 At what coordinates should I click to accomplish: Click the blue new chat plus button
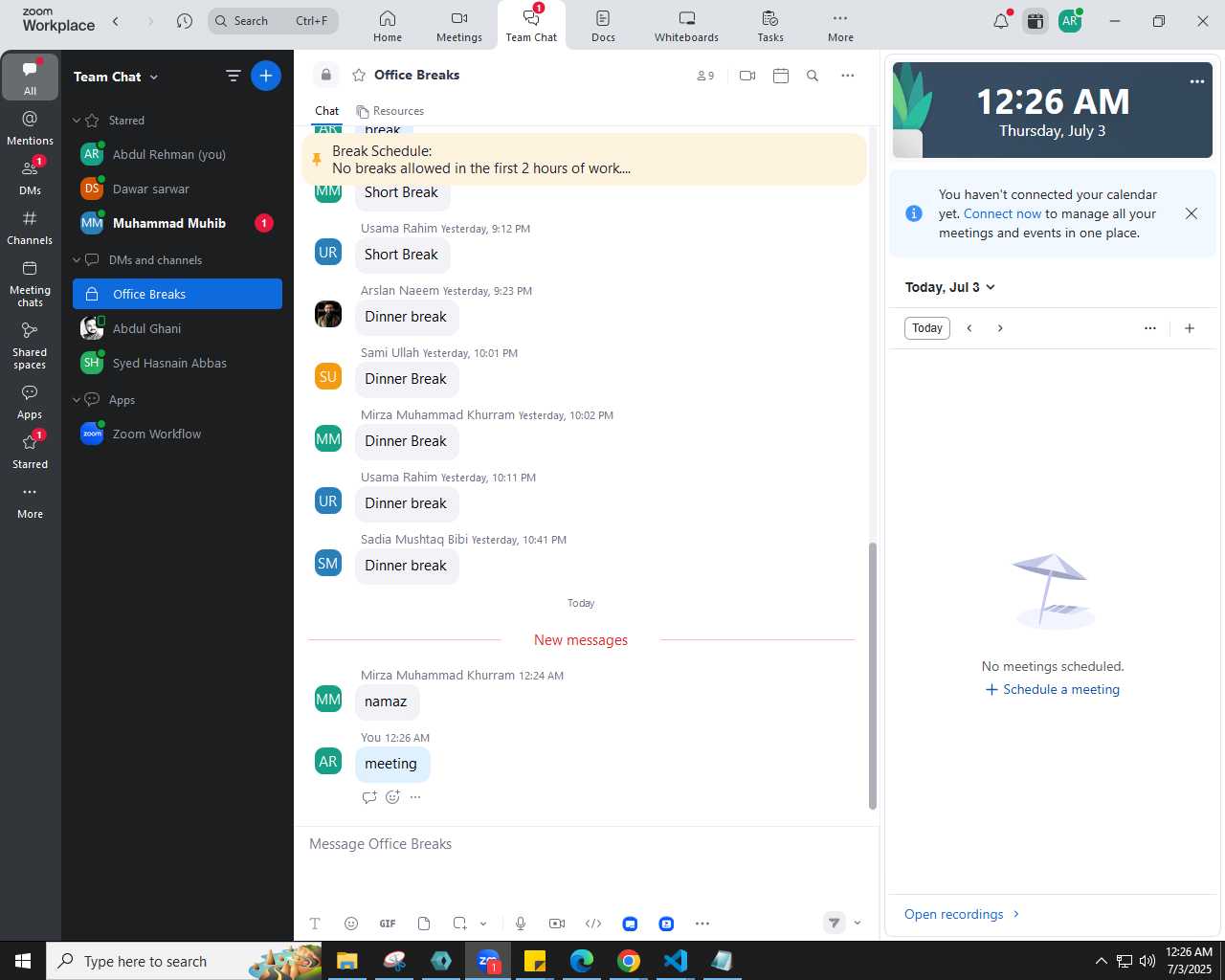coord(266,76)
